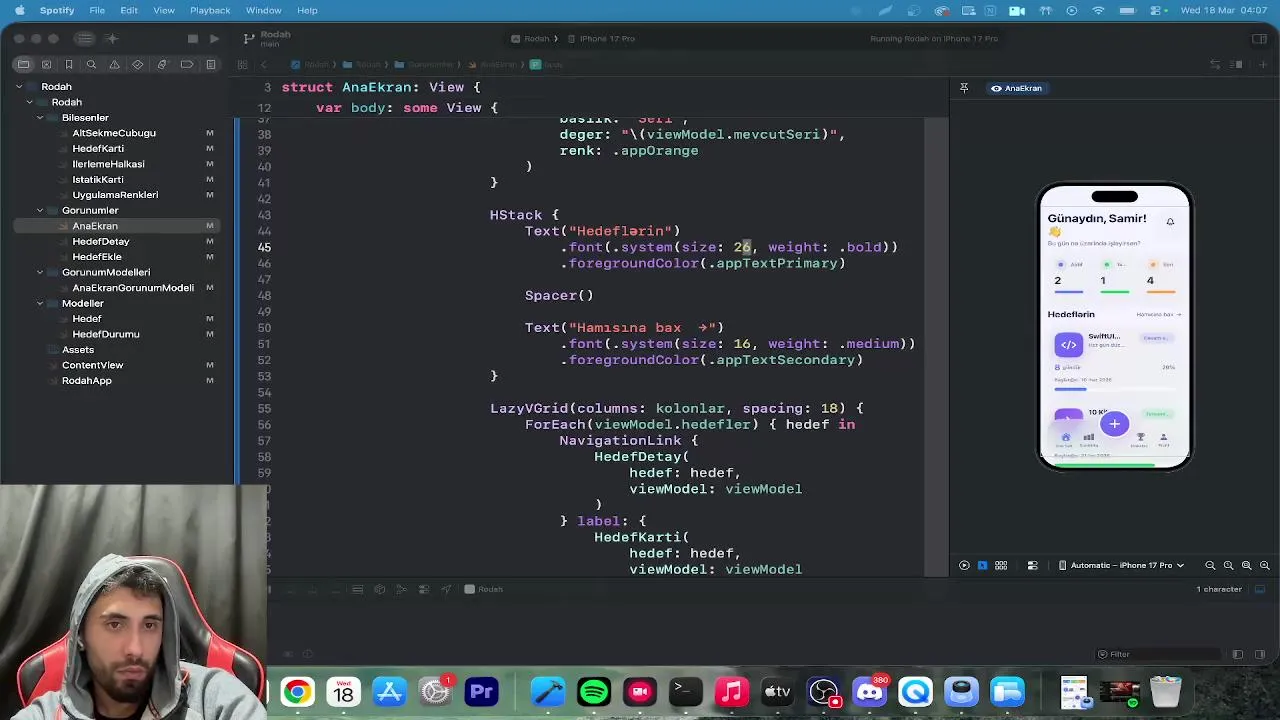The width and height of the screenshot is (1280, 720).
Task: Show debug area right pane toggle
Action: coord(1262,654)
